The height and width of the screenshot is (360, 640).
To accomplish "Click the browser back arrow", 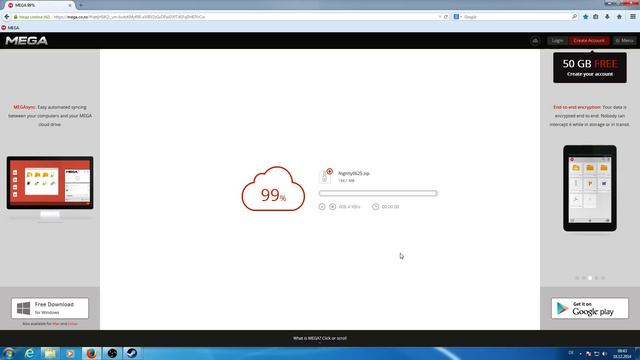I will (x=7, y=17).
